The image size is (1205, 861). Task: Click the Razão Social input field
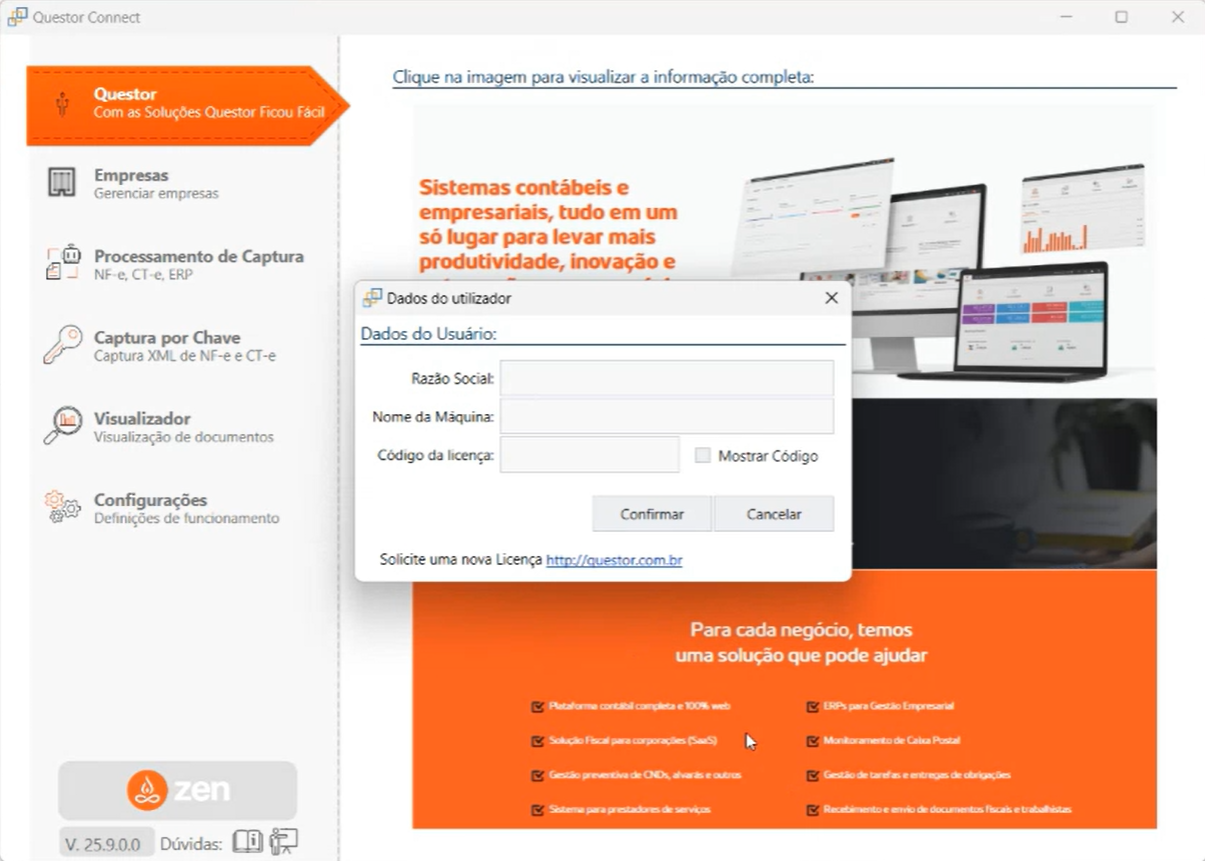(666, 379)
